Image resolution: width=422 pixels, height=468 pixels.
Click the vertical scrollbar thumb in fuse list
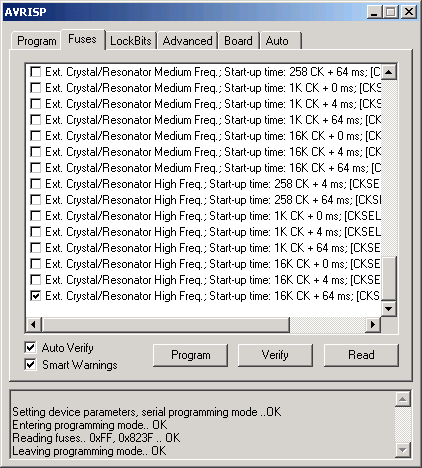click(389, 278)
